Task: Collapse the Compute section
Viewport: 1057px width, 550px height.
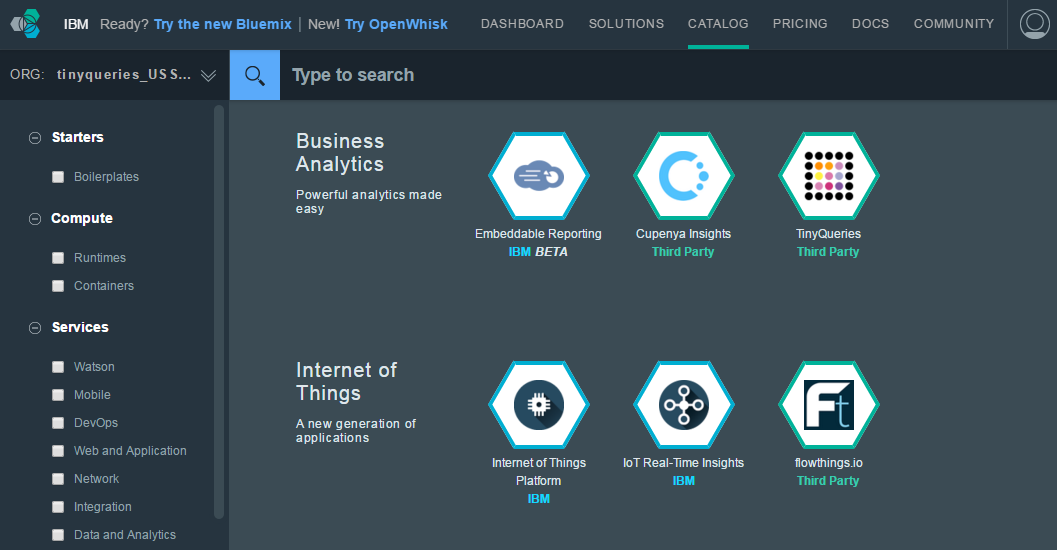Action: pos(34,219)
